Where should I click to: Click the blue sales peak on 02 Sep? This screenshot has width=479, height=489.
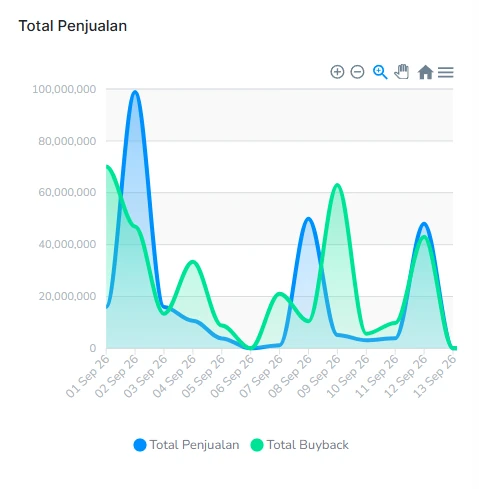(x=135, y=92)
